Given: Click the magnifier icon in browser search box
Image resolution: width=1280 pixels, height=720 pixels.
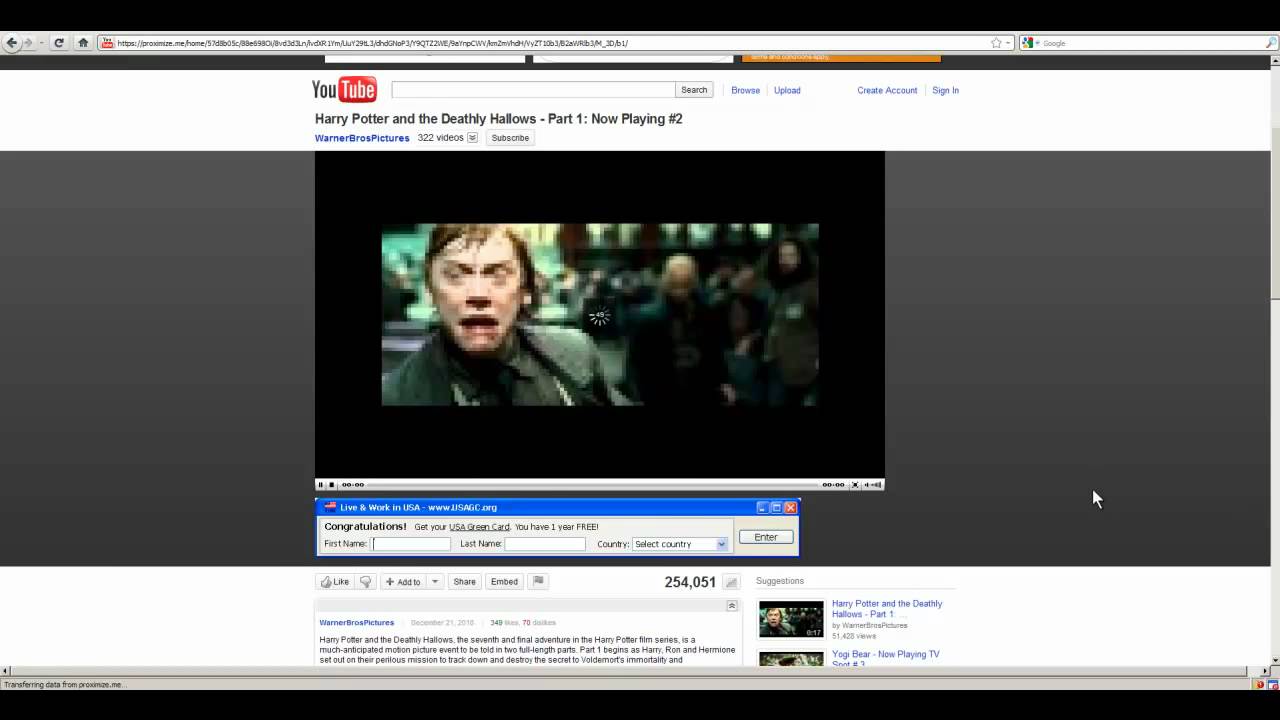Looking at the screenshot, I should click(1271, 43).
